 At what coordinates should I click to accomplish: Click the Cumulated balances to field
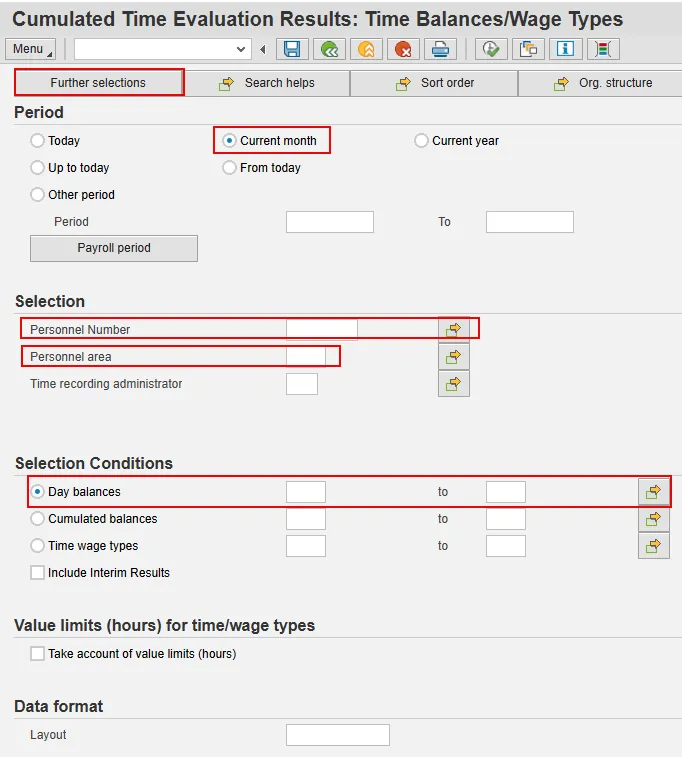coord(506,519)
